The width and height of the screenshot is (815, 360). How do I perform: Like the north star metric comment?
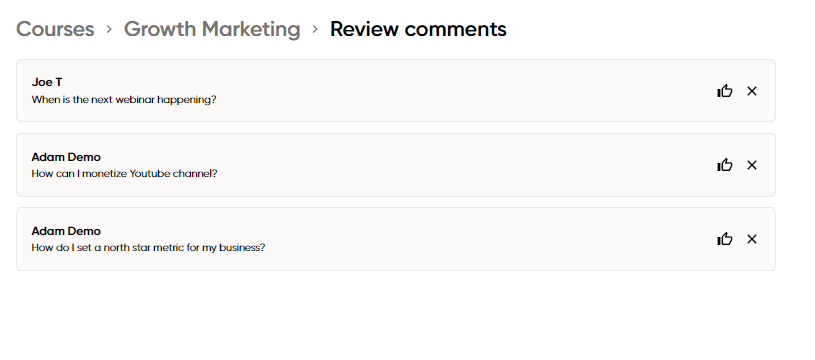(725, 239)
